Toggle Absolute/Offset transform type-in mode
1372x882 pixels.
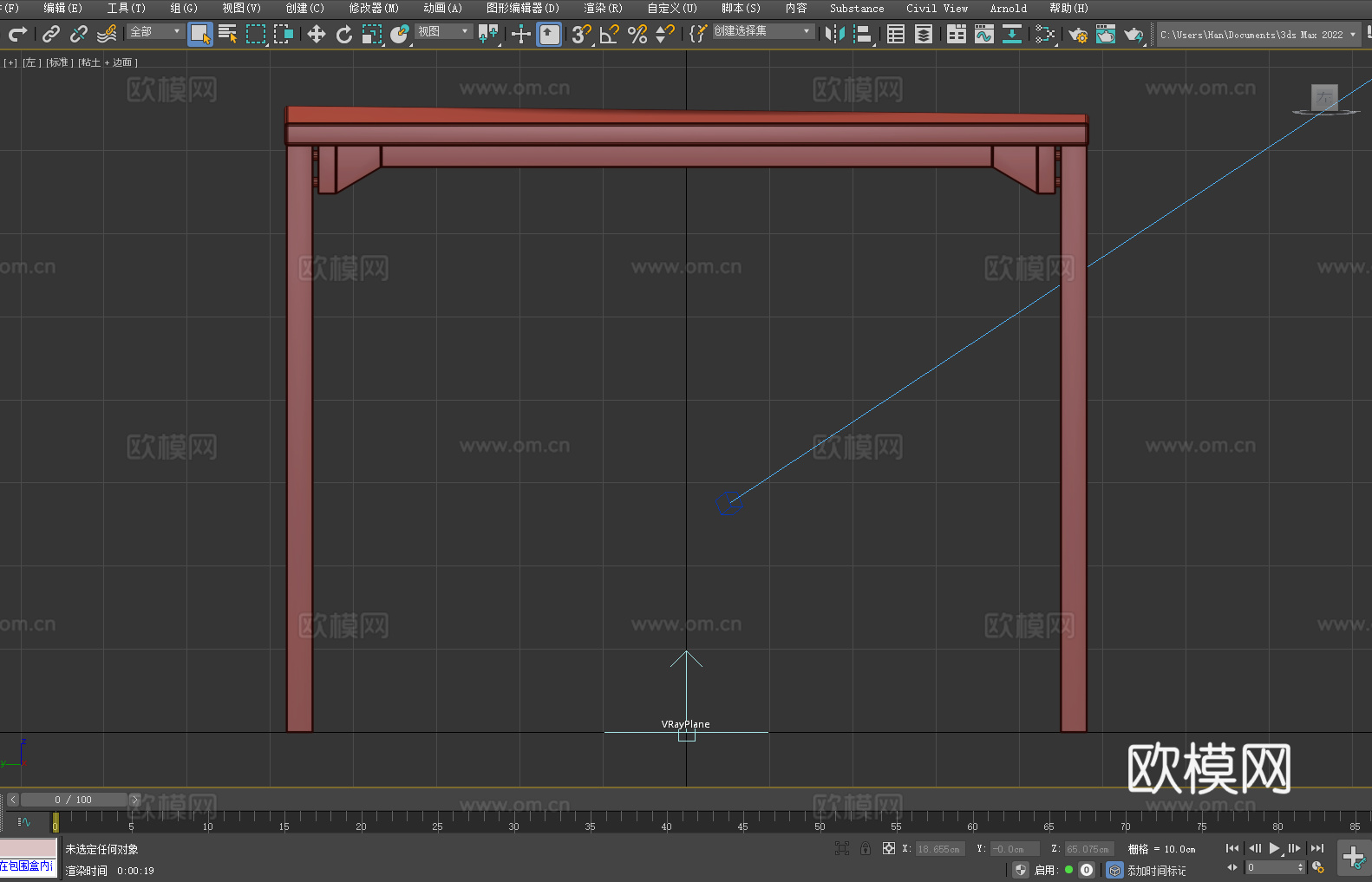tap(889, 848)
